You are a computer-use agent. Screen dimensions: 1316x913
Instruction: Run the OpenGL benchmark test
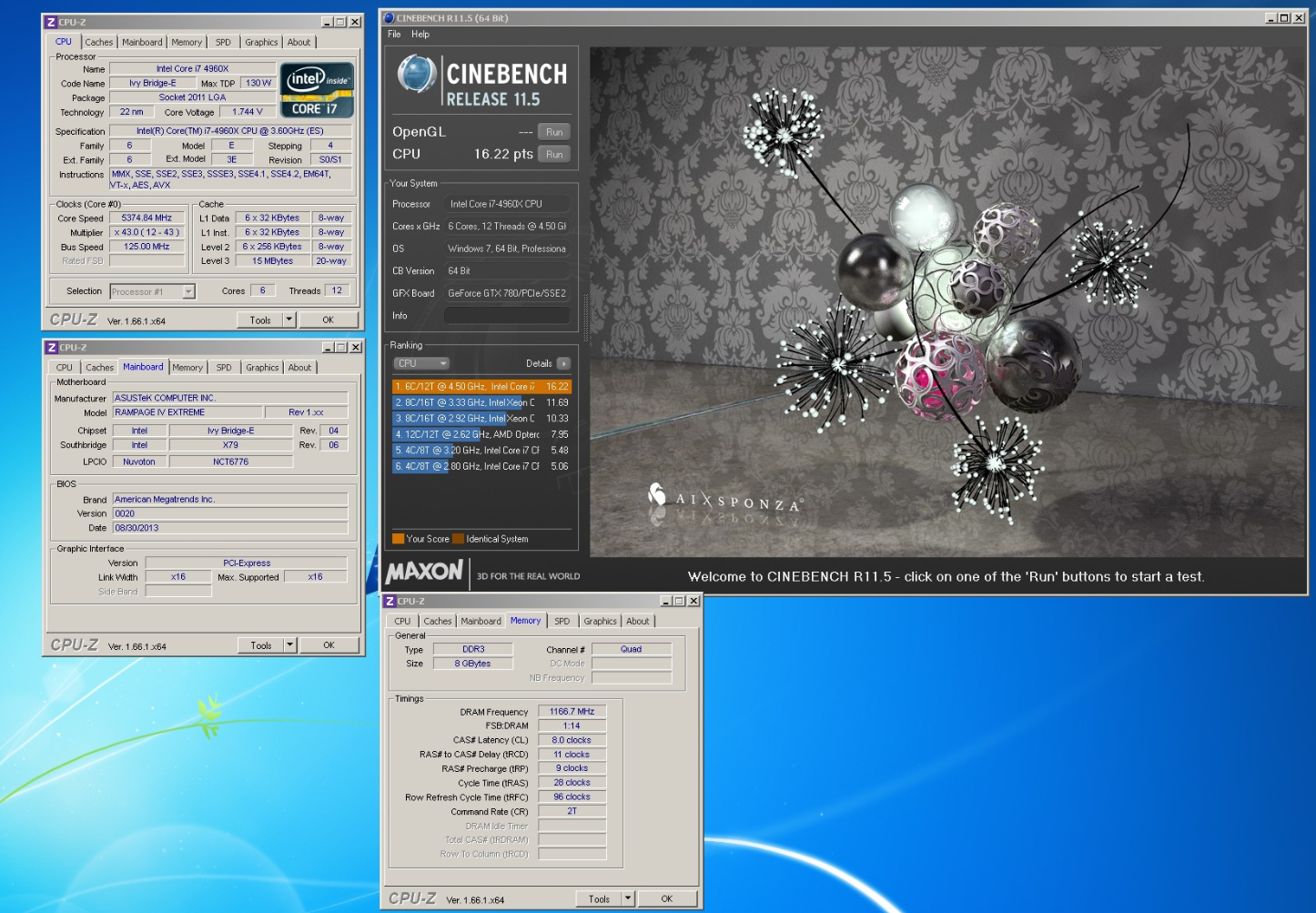pos(554,132)
